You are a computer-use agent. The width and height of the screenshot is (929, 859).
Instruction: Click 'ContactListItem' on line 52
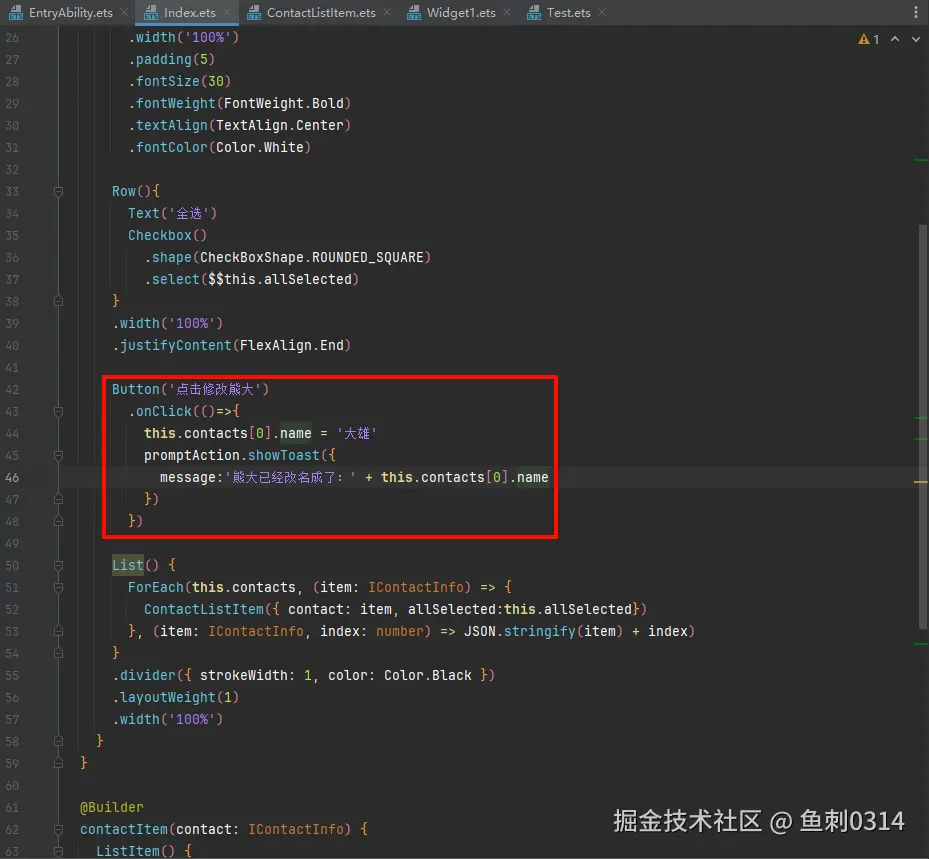pos(204,610)
